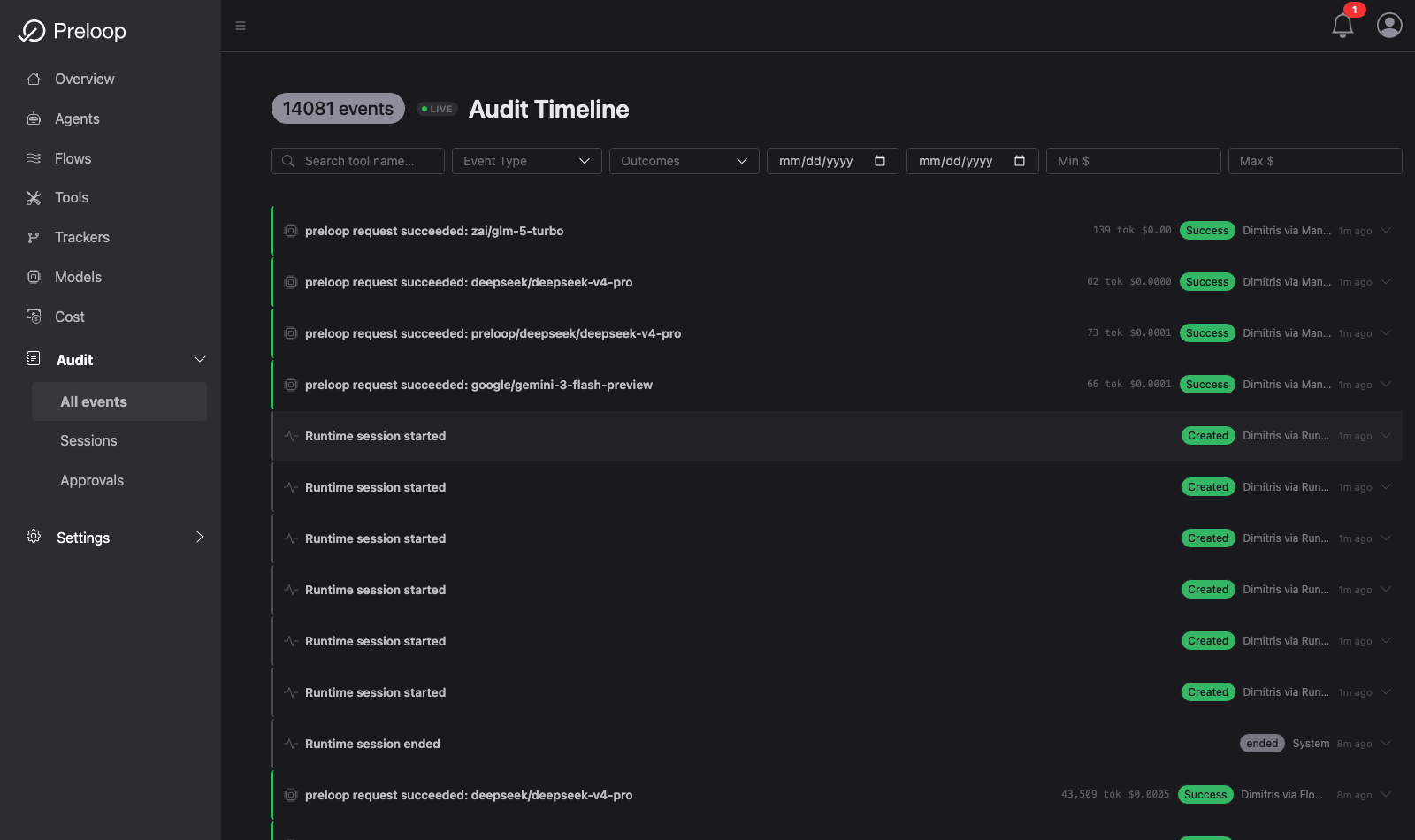Open calendar picker of first date field

point(880,161)
